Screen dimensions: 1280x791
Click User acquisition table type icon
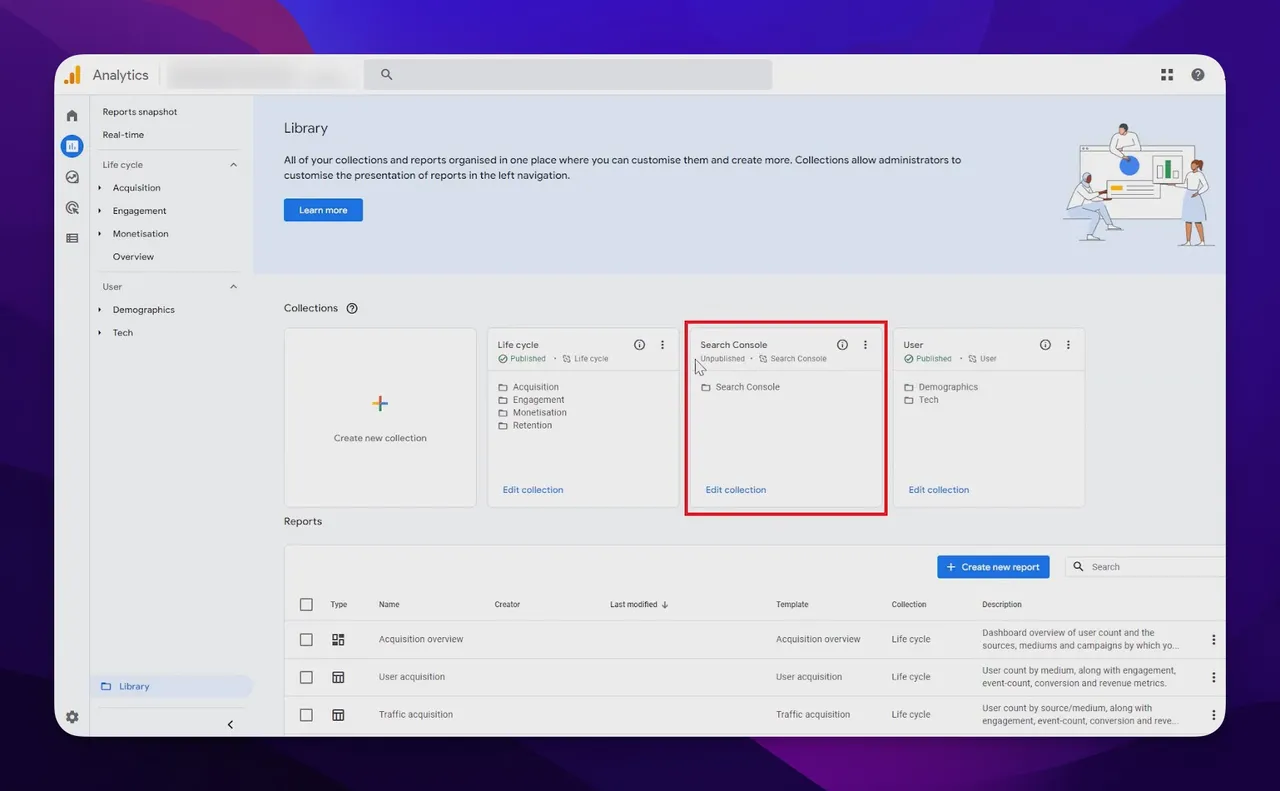point(338,677)
